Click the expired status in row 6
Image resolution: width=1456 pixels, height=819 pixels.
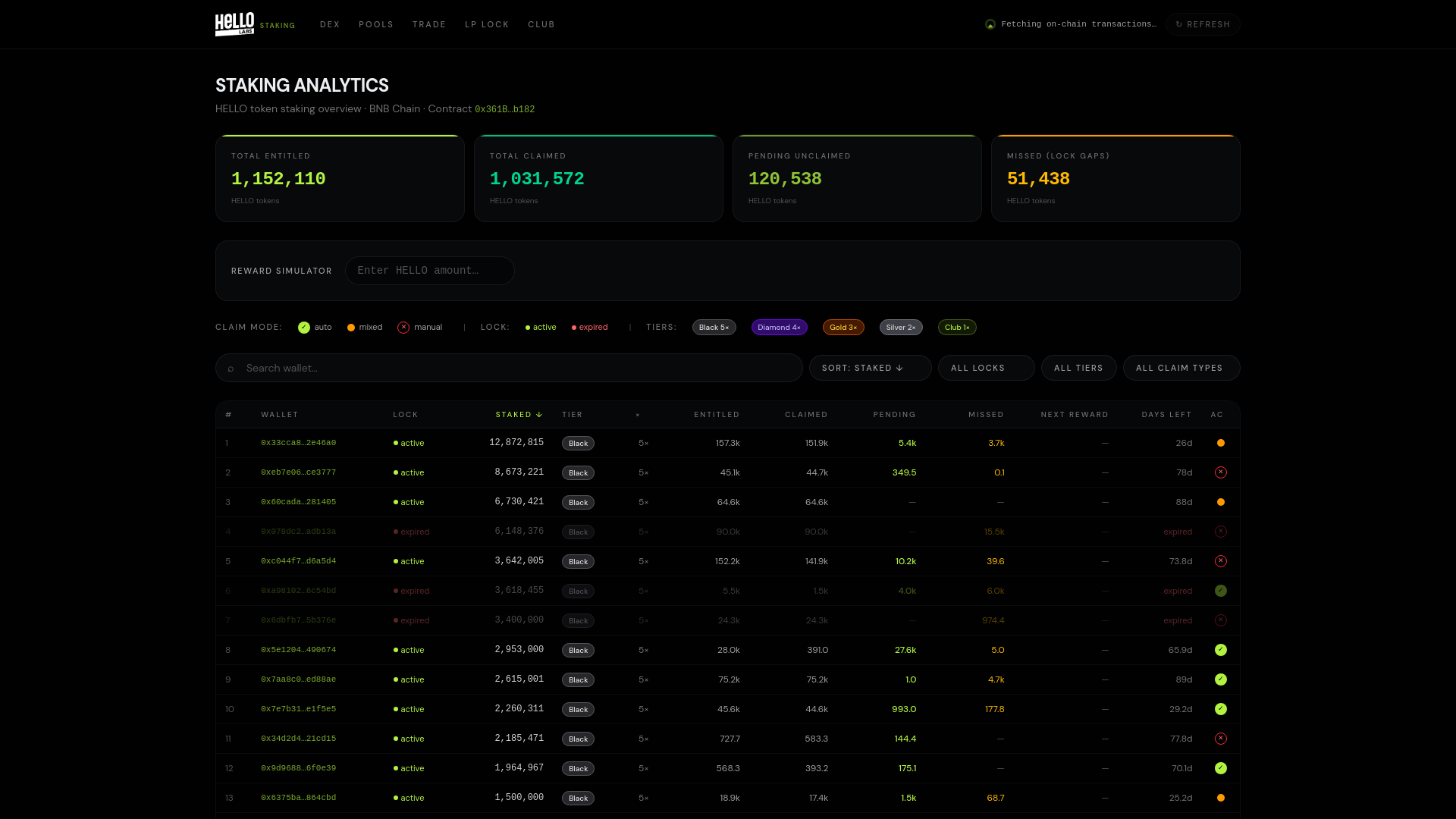[412, 591]
